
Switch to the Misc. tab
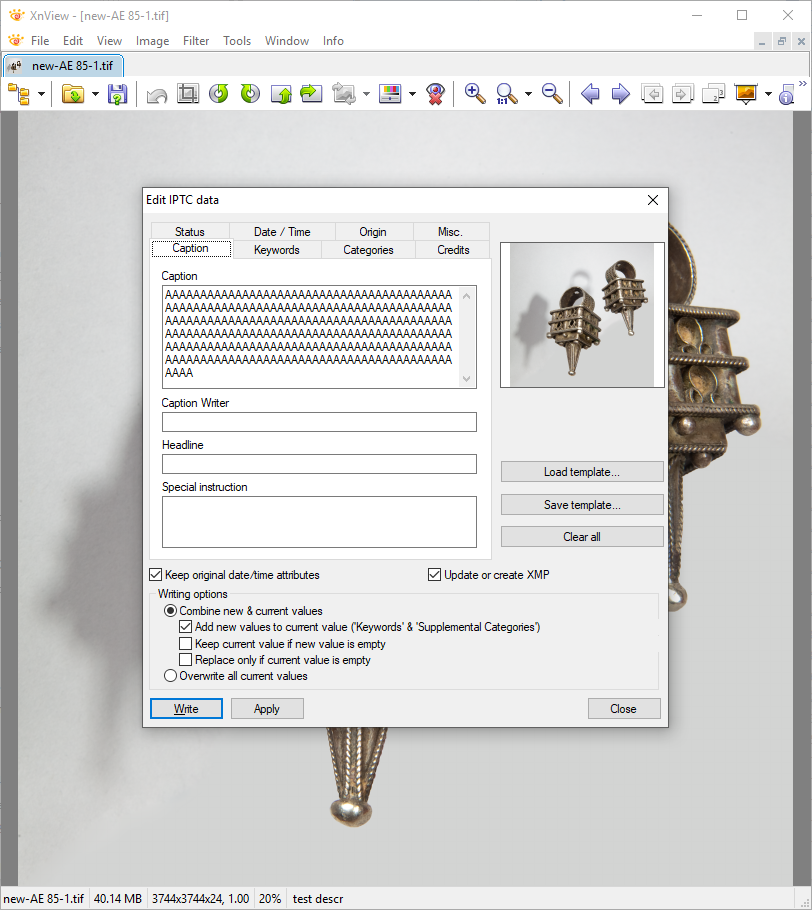(450, 232)
